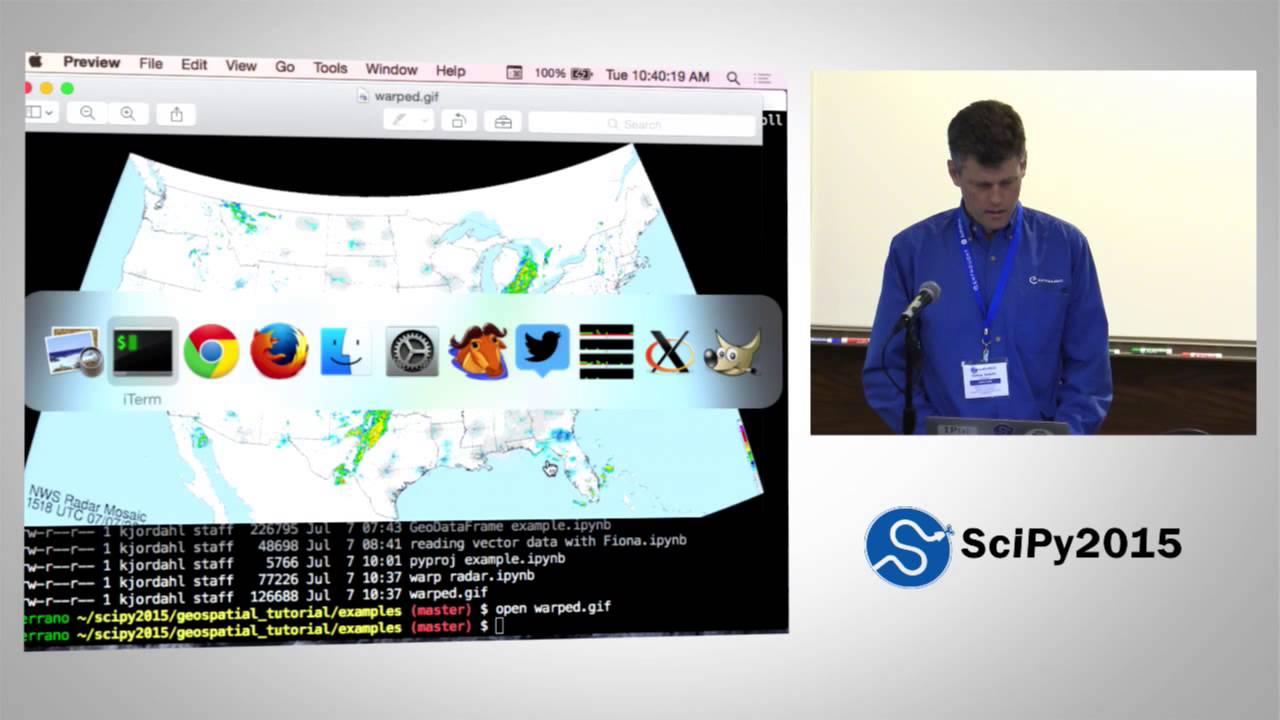Open the Tools menu
This screenshot has height=720, width=1280.
[x=330, y=69]
